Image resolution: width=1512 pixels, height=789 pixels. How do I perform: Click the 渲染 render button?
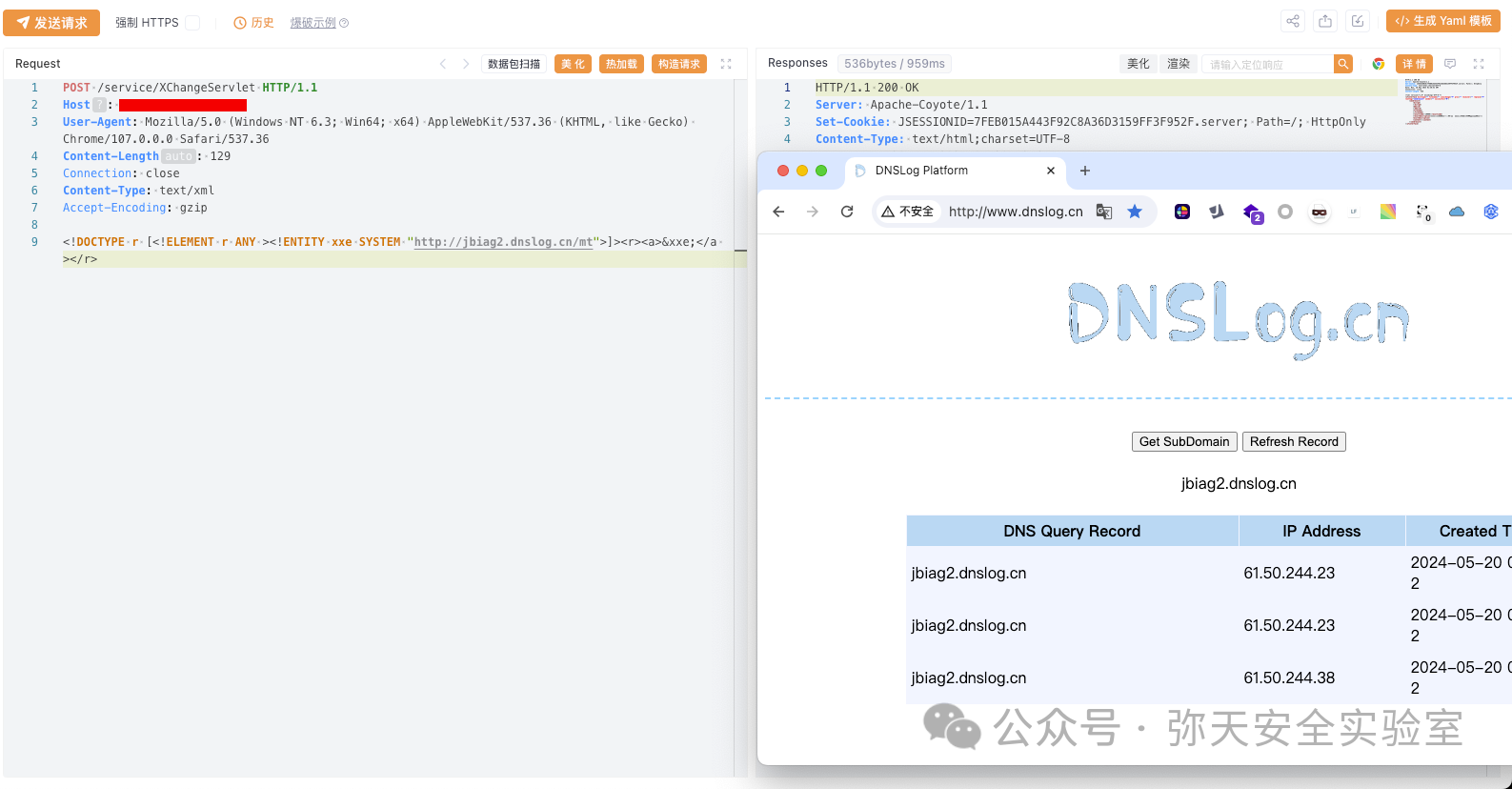[x=1179, y=64]
